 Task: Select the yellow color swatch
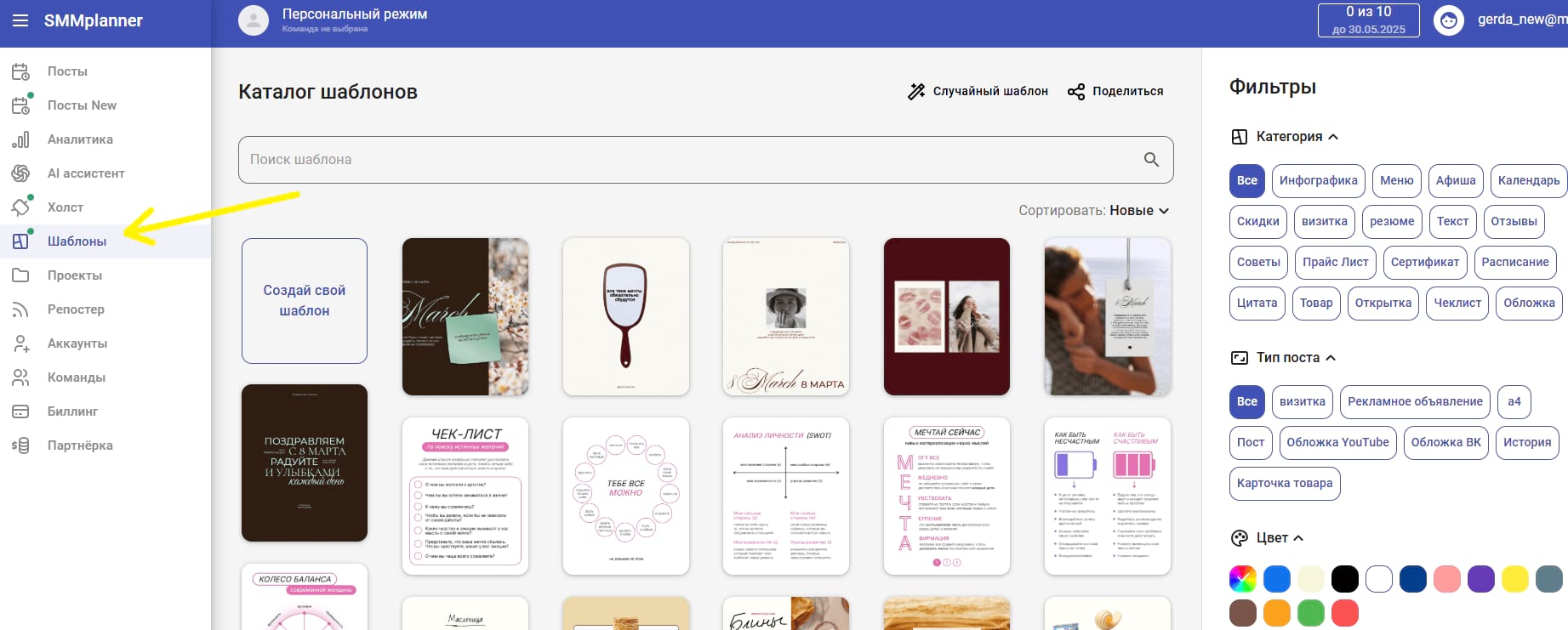point(1515,579)
